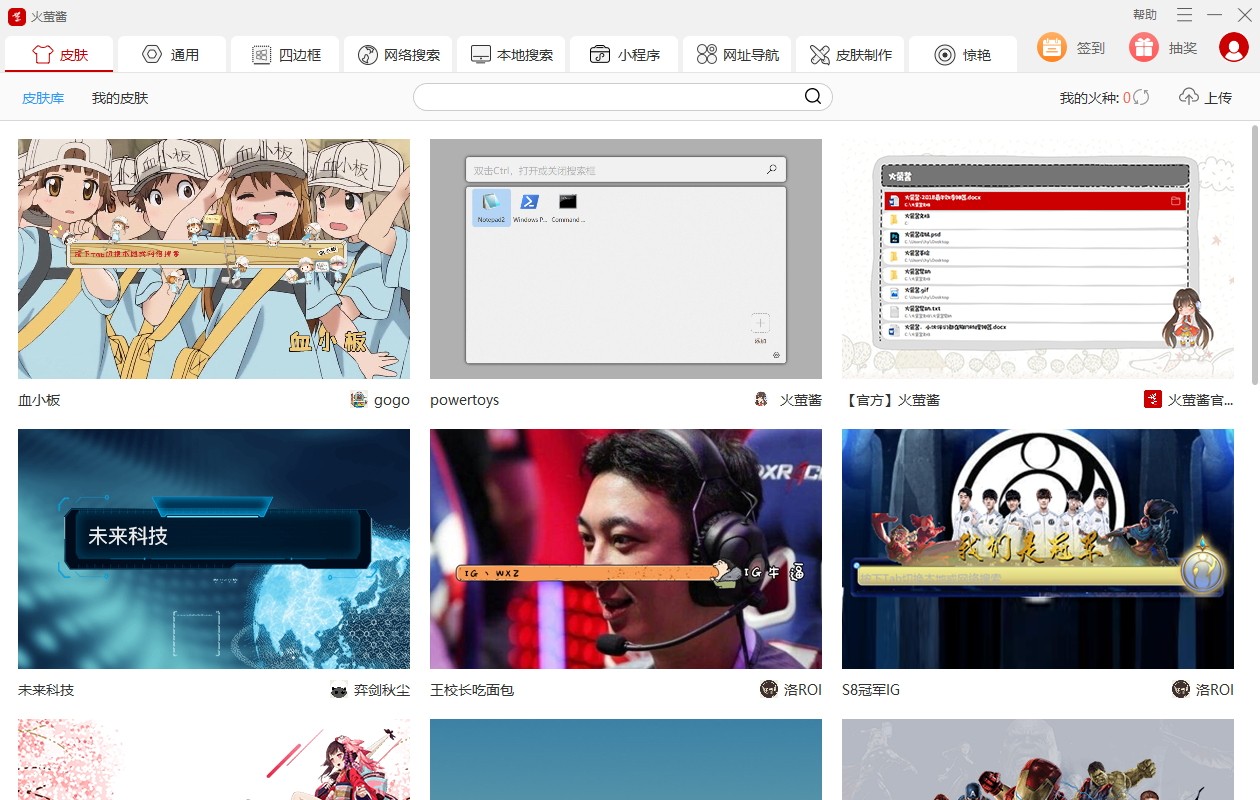Open the cherry blossom anime skin thumbnail
This screenshot has height=800, width=1260.
tap(214, 759)
